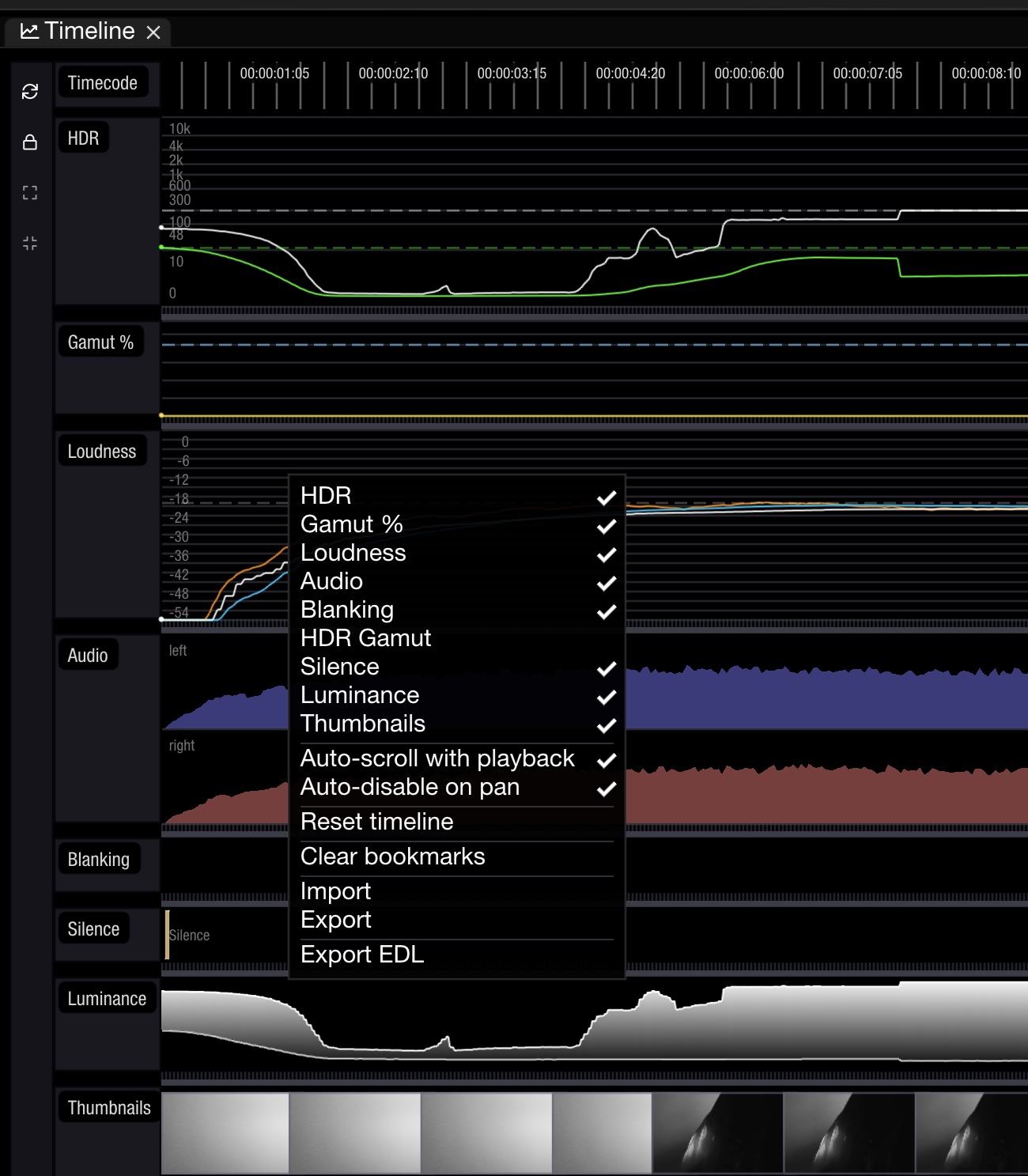
Task: Close the Timeline tab
Action: [153, 32]
